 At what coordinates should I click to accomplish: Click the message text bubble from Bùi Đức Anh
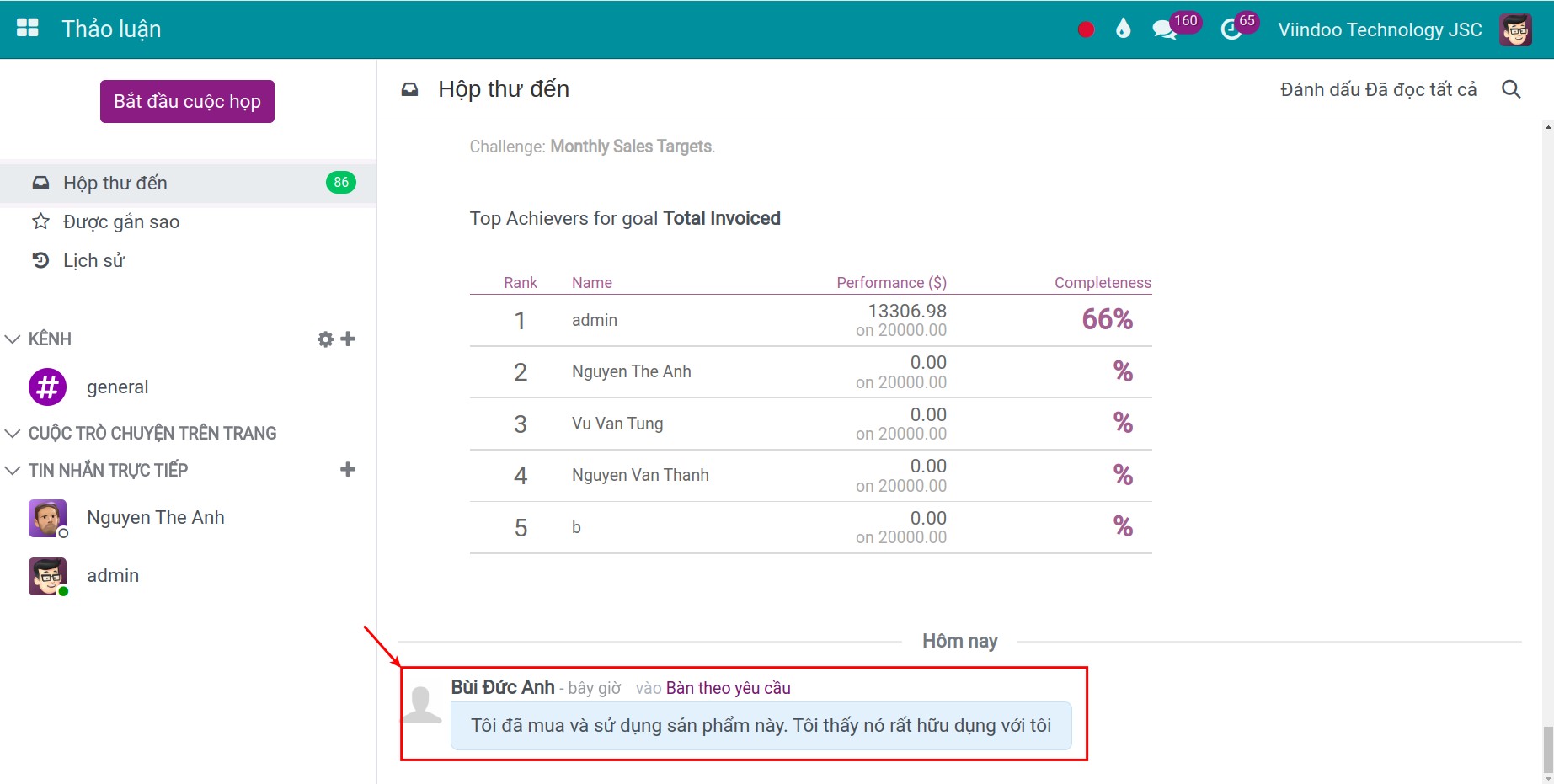tap(761, 726)
